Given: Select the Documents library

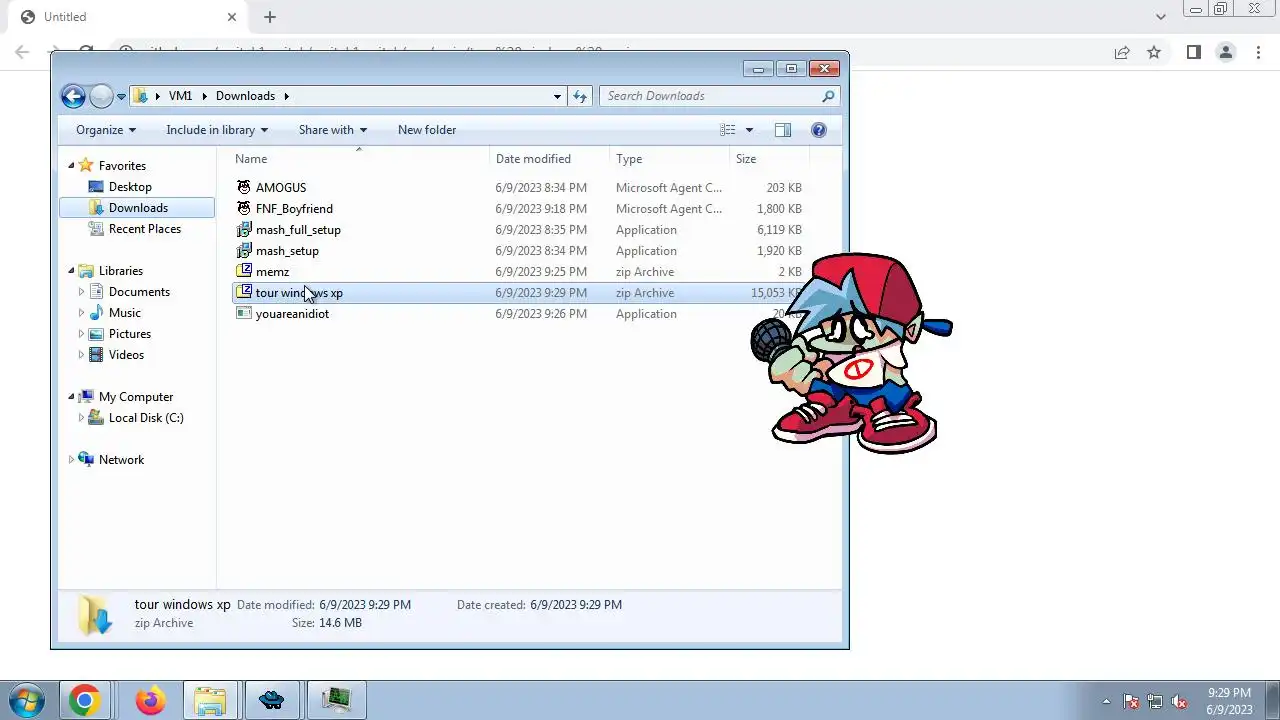Looking at the screenshot, I should 139,292.
